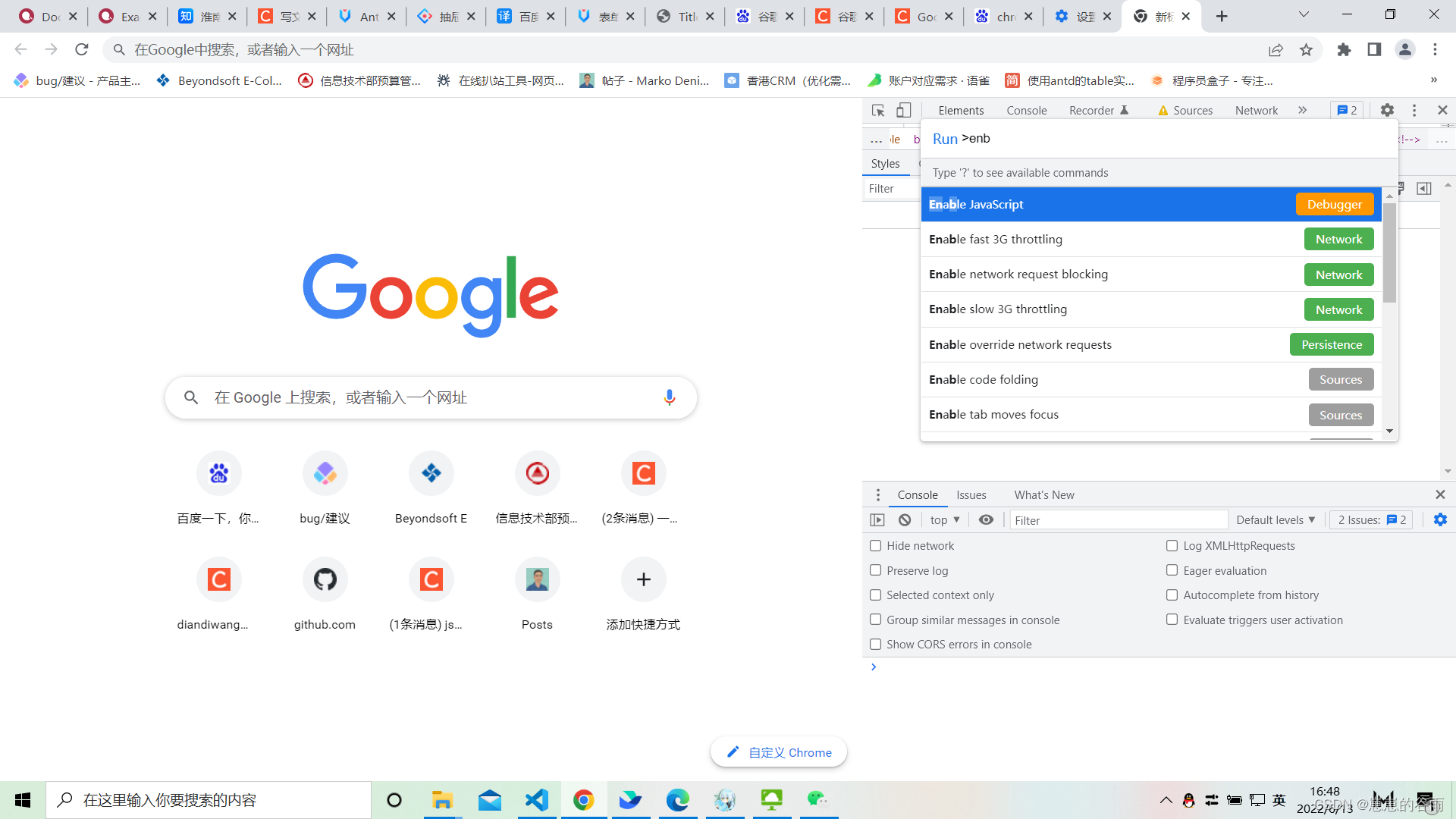The image size is (1456, 819).
Task: Toggle the device toolbar icon
Action: [903, 111]
